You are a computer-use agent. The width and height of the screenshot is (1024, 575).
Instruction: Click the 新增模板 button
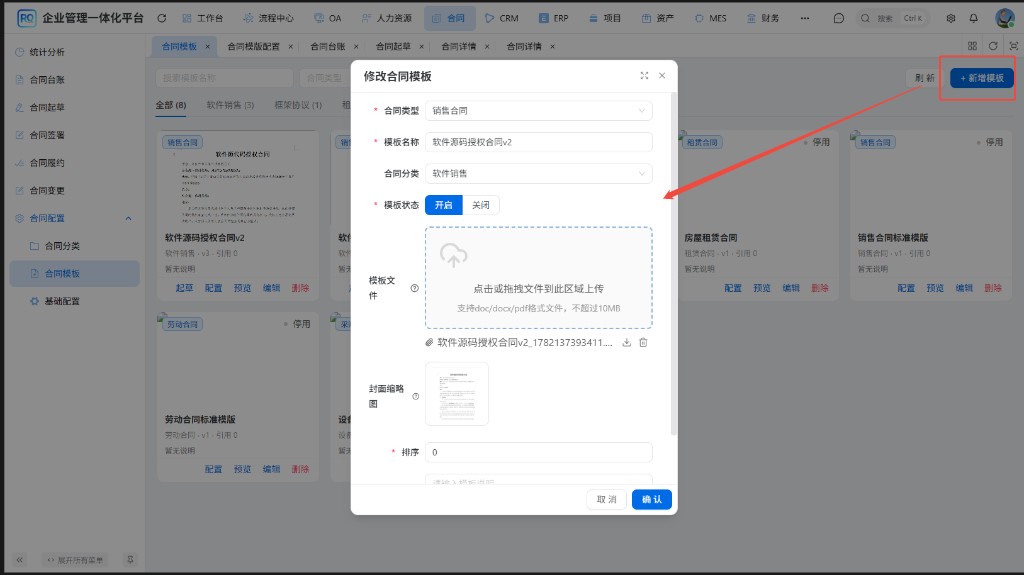click(x=982, y=78)
